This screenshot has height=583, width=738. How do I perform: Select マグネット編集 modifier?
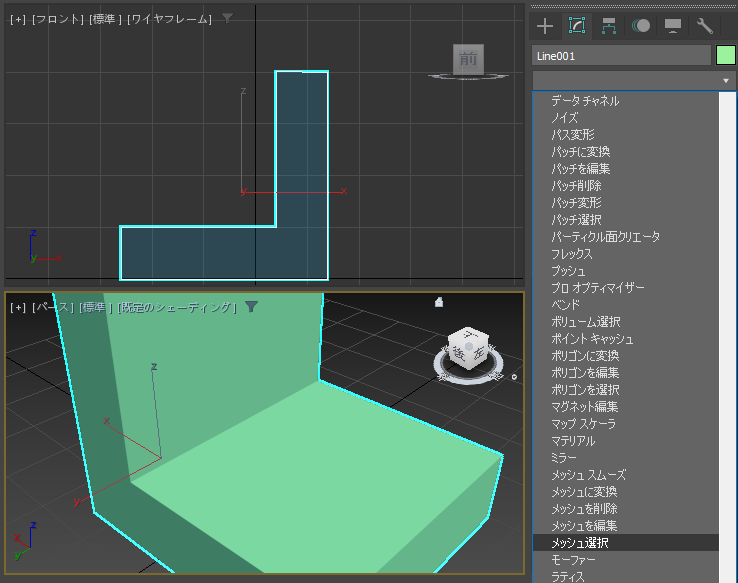point(626,406)
